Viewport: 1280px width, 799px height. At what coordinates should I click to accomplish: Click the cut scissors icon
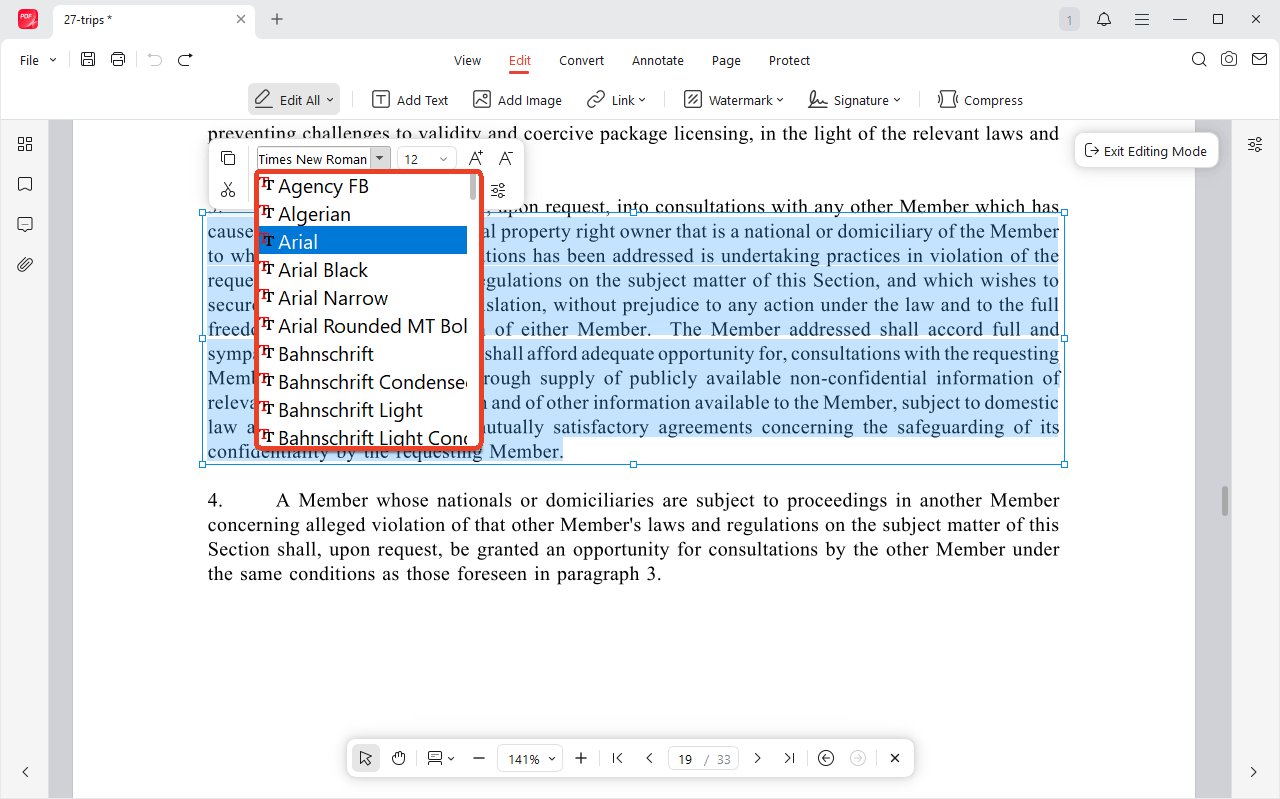click(228, 190)
